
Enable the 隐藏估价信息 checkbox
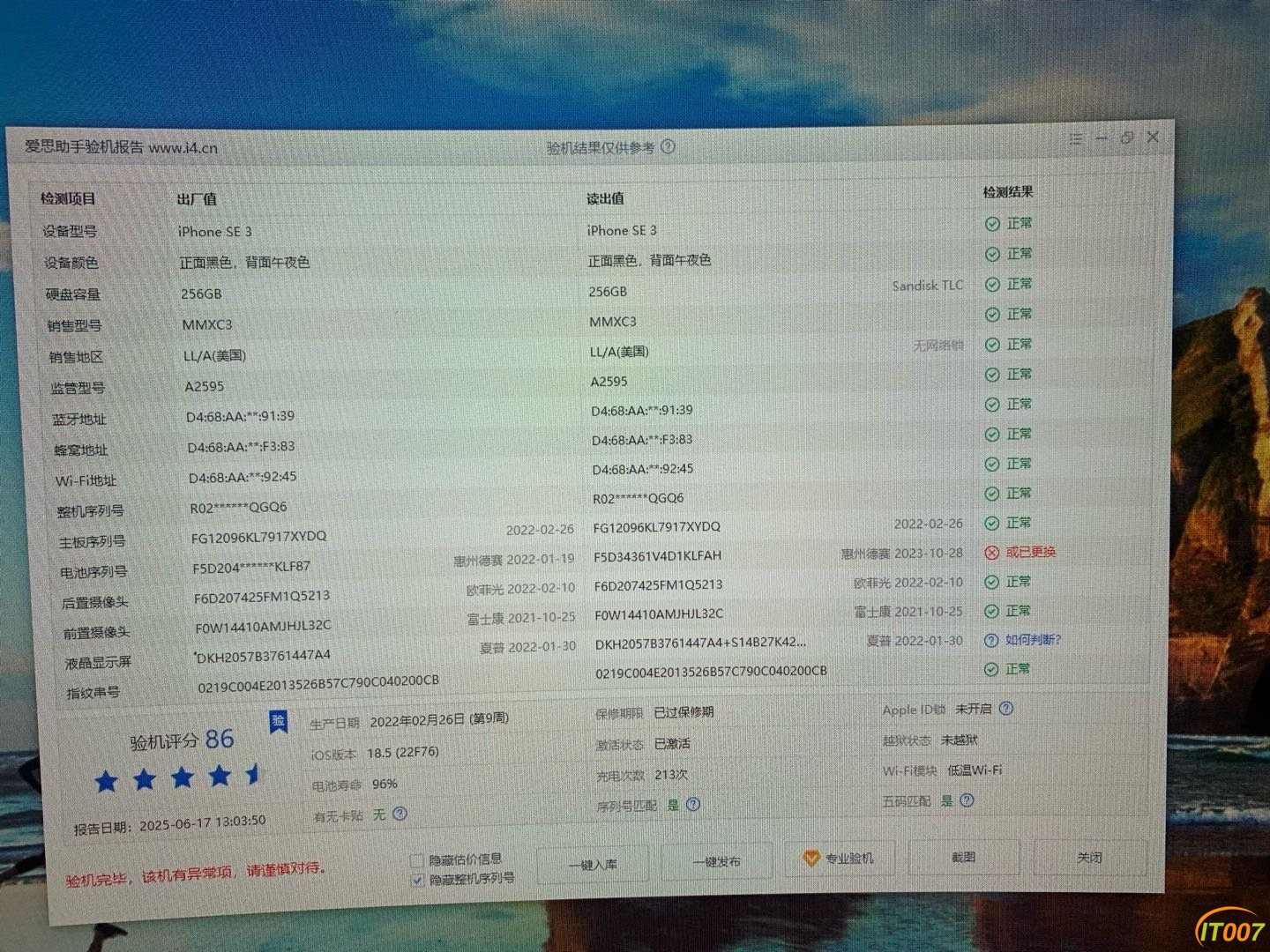click(417, 860)
